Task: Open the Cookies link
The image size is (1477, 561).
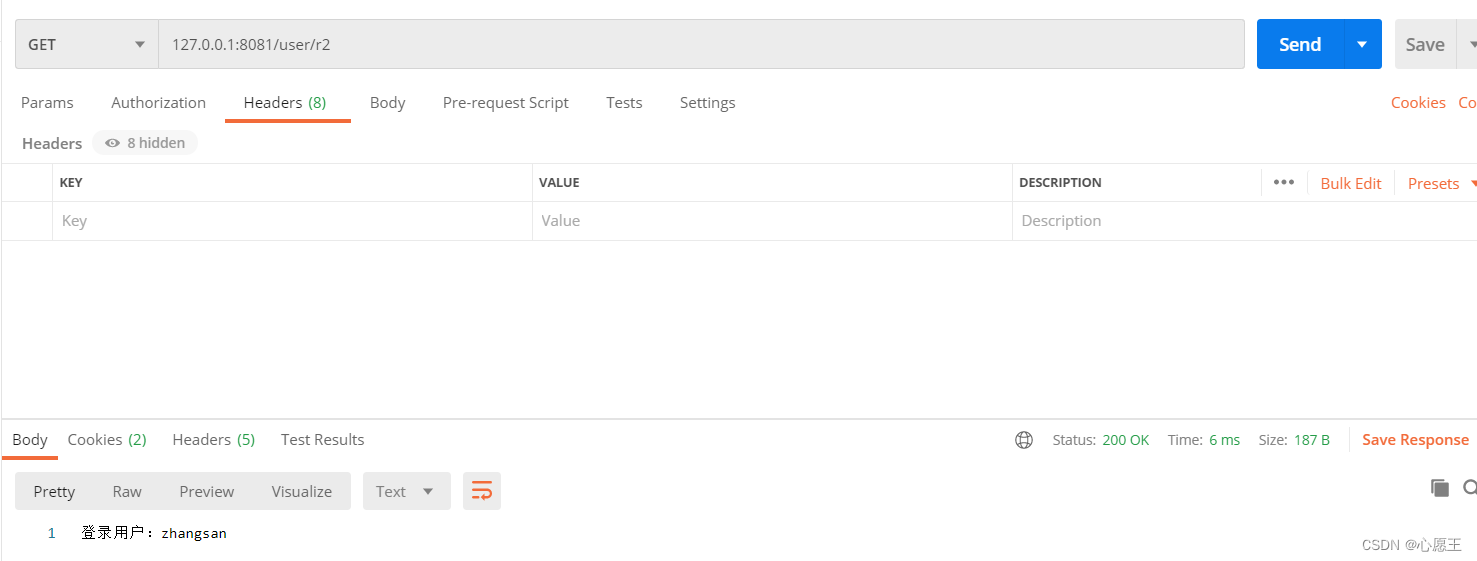Action: [x=1418, y=102]
